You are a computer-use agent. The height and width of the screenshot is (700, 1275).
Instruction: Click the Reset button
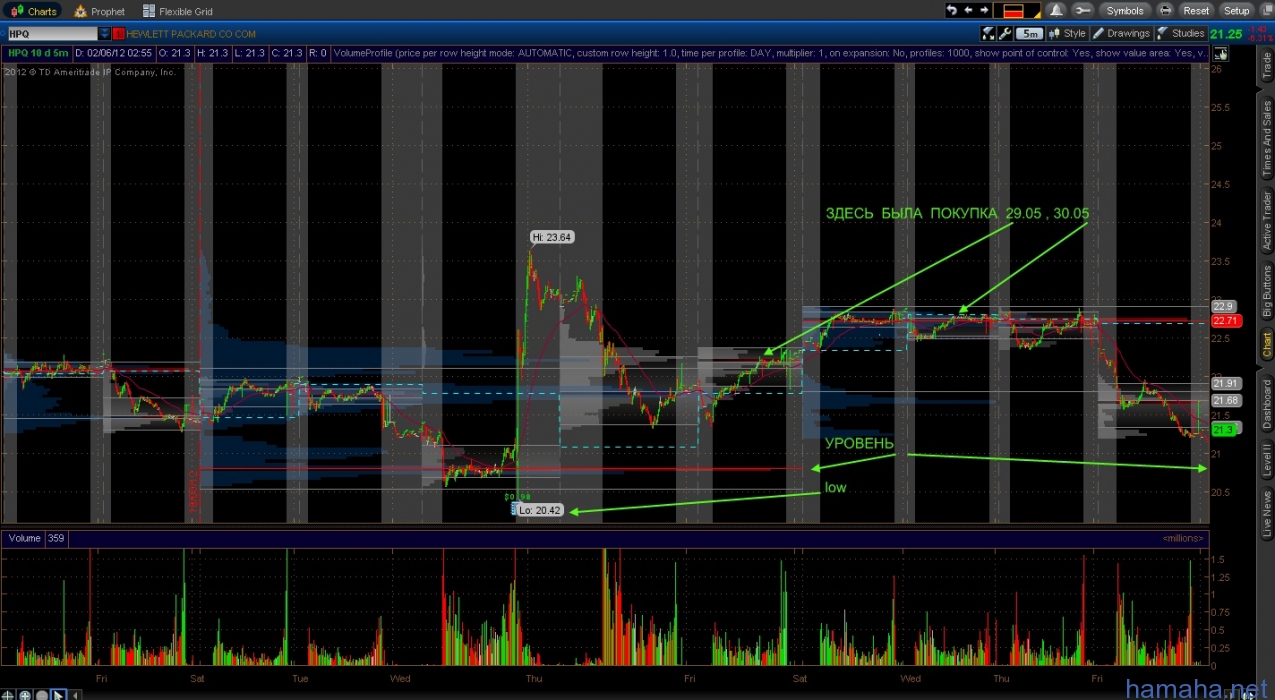pos(1196,10)
